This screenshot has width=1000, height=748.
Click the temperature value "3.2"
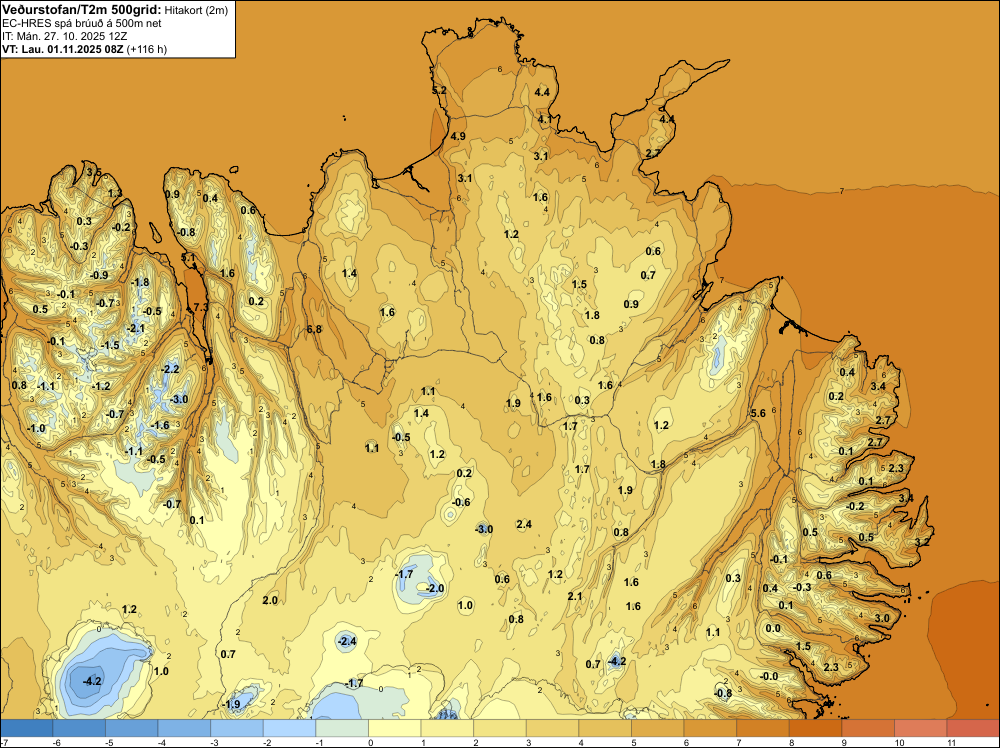(922, 542)
